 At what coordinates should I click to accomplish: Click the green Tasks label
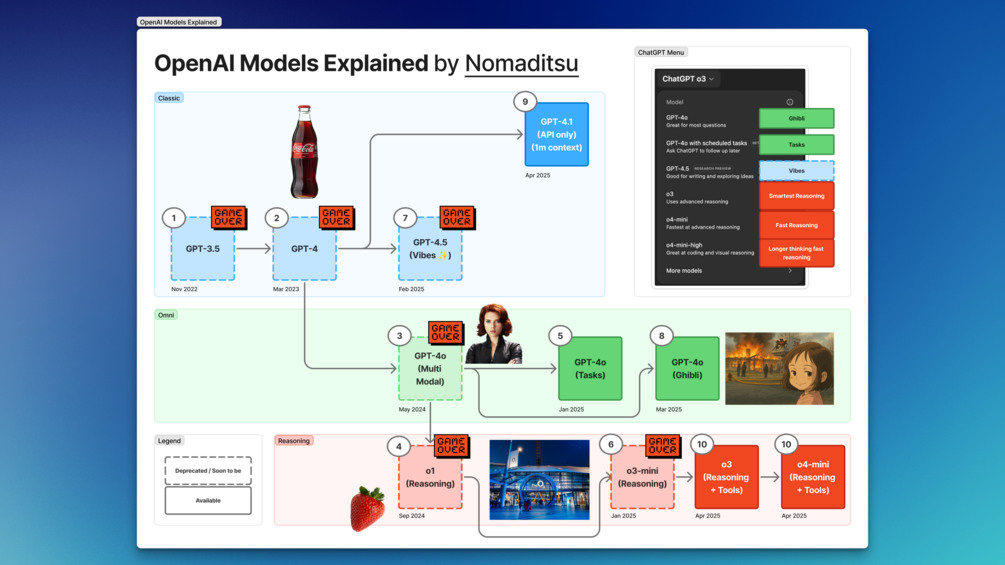coord(797,145)
